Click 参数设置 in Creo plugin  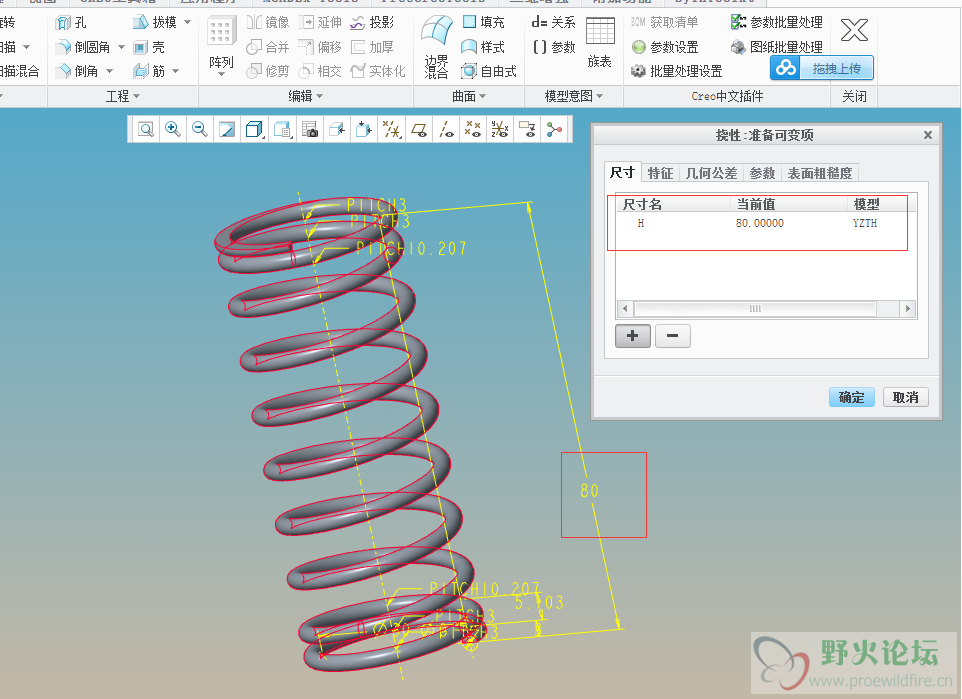[x=665, y=47]
